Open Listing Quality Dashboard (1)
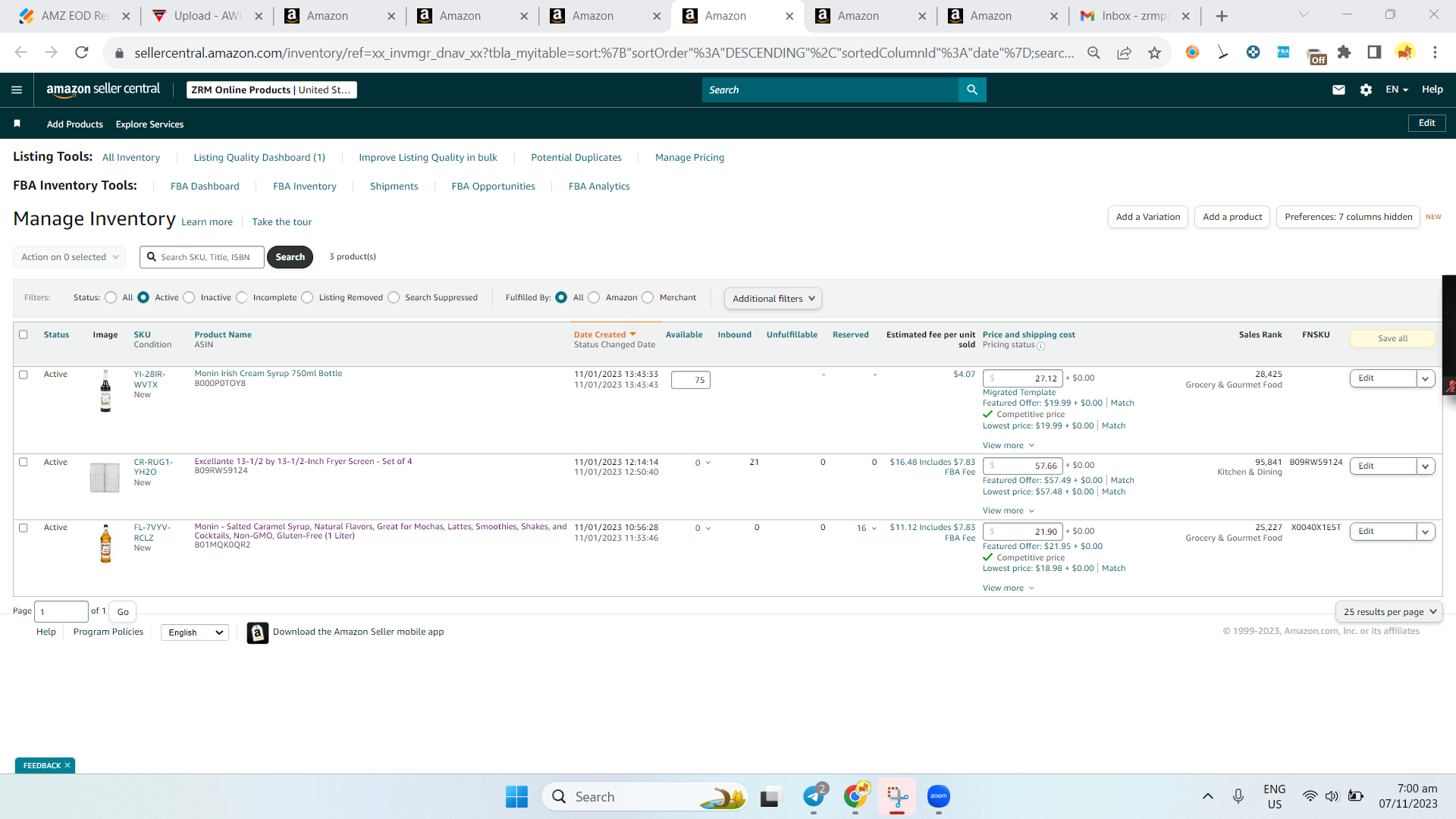This screenshot has width=1456, height=819. 259,158
